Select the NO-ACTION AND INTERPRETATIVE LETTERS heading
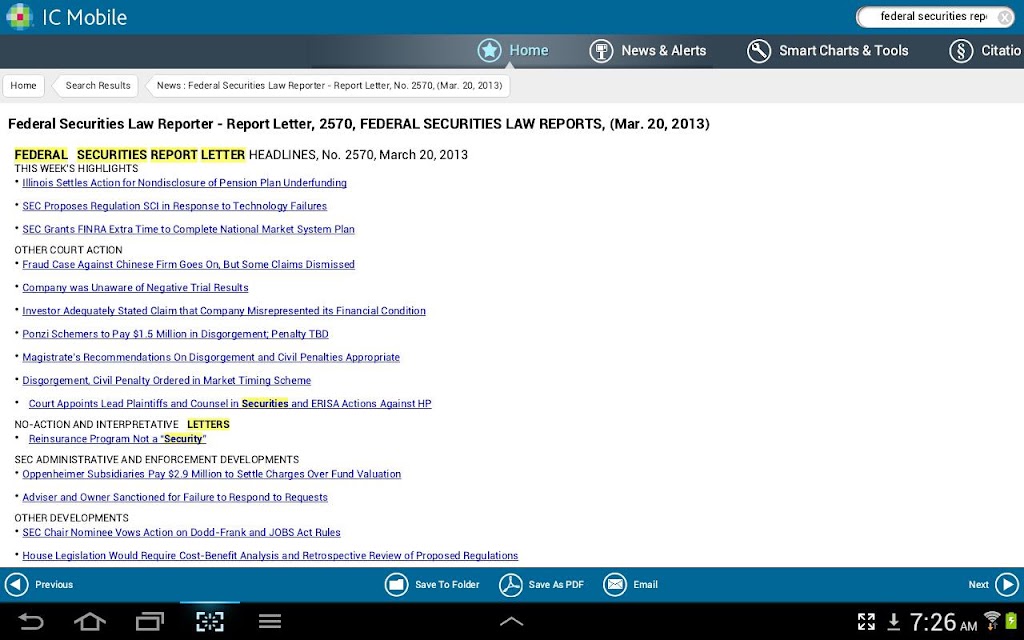 (x=122, y=424)
